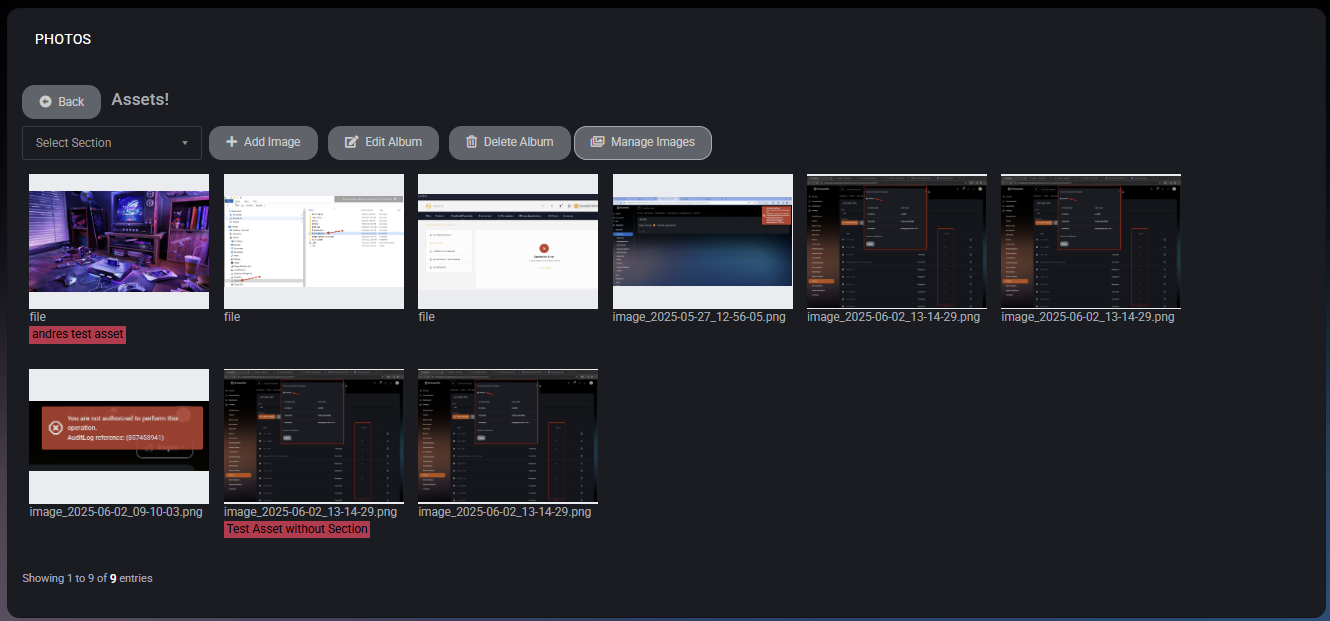Image resolution: width=1330 pixels, height=621 pixels.
Task: Click the trash icon on Delete Album
Action: pyautogui.click(x=471, y=142)
